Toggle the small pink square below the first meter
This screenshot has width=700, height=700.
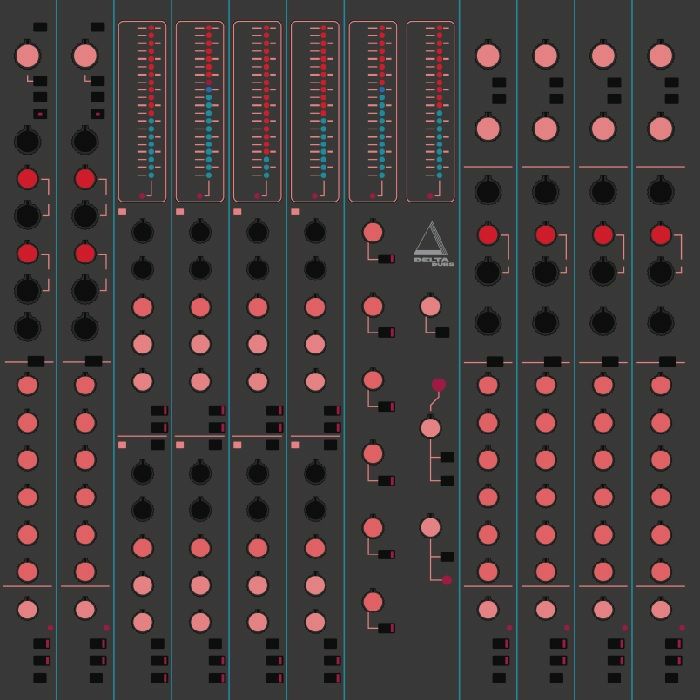pyautogui.click(x=122, y=212)
